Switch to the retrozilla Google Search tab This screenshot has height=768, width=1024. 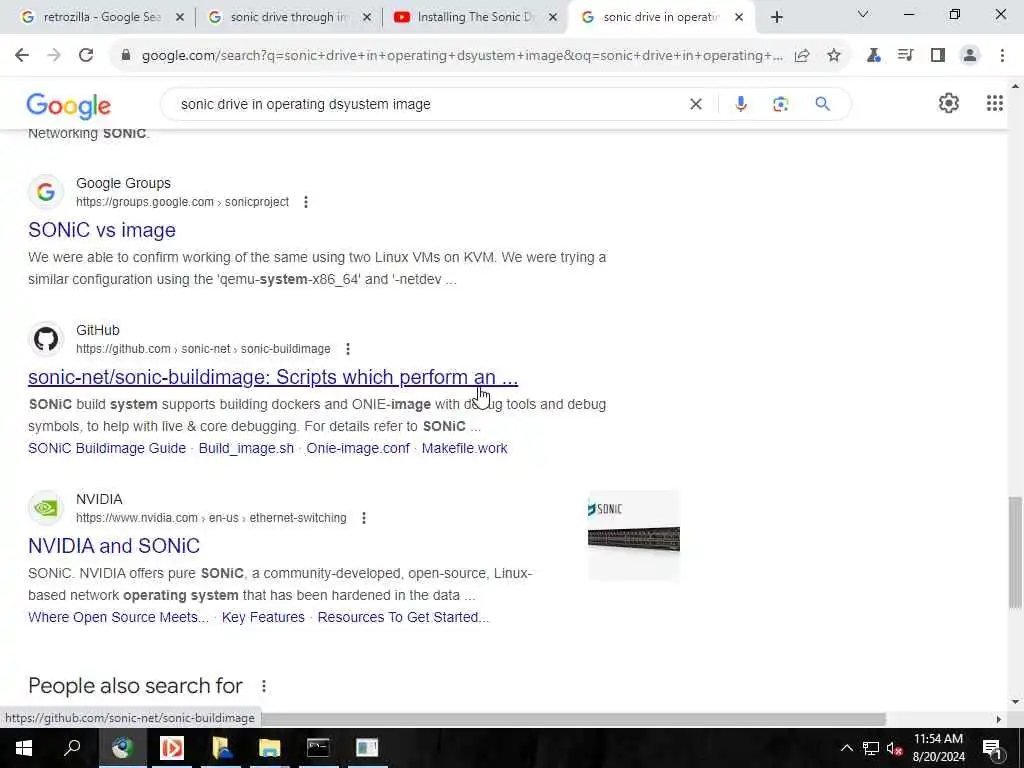point(101,17)
